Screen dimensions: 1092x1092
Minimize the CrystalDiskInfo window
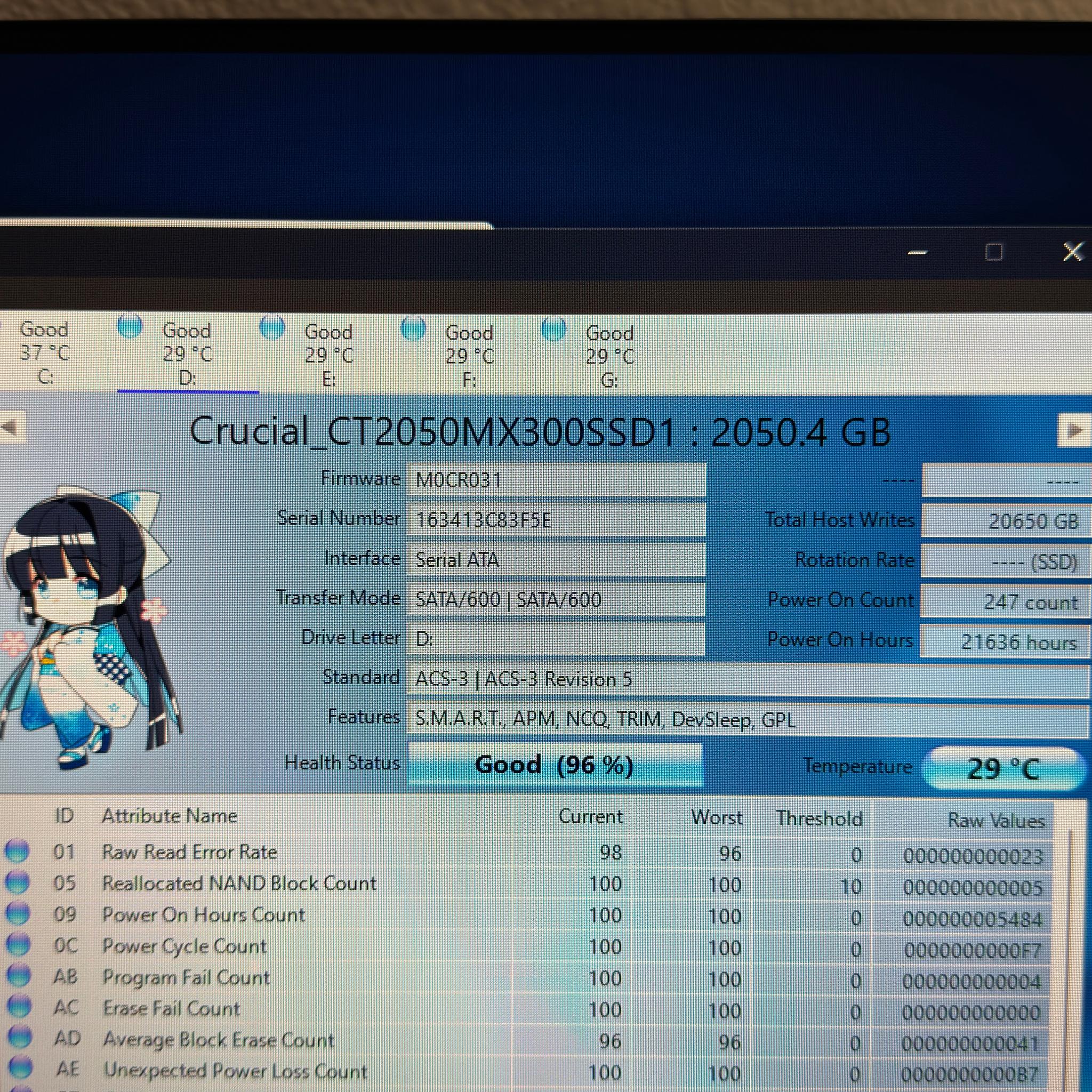(x=917, y=252)
